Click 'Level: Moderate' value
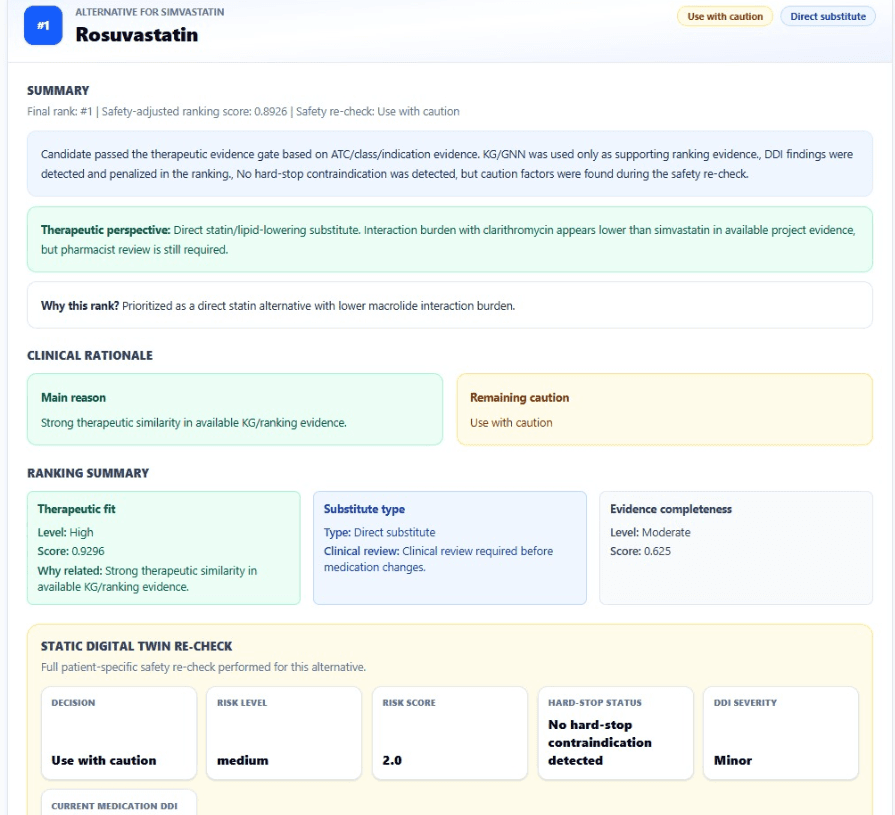This screenshot has width=895, height=815. [x=650, y=532]
